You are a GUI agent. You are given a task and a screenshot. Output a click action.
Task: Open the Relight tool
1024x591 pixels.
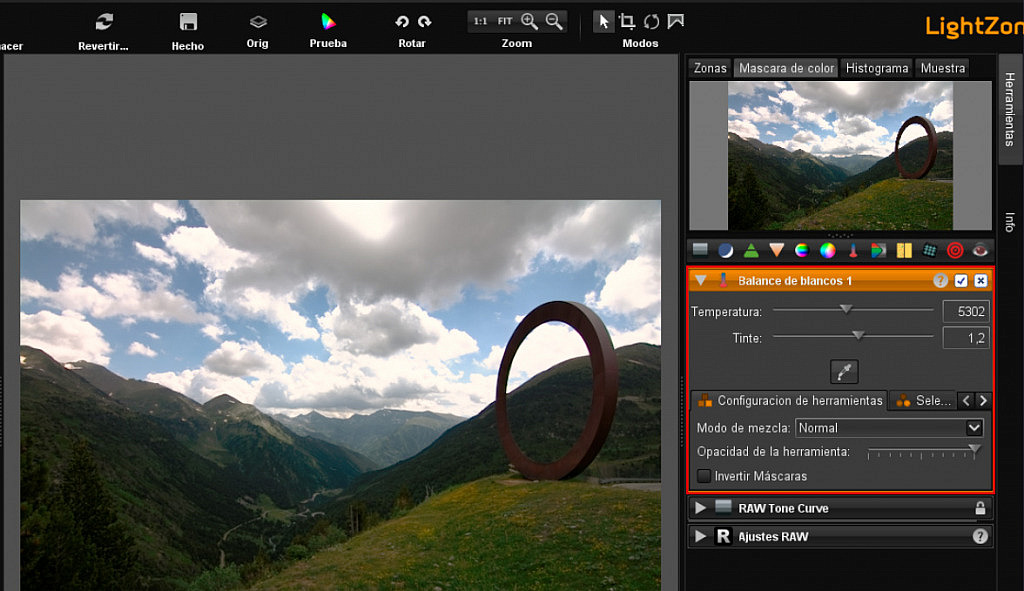point(727,250)
